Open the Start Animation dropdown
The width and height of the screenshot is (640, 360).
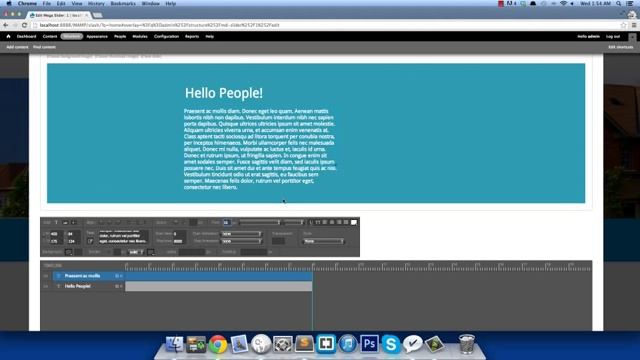point(241,234)
